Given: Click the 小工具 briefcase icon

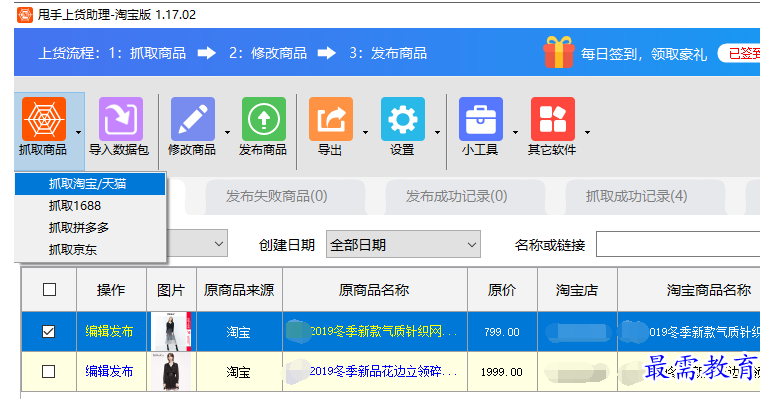Looking at the screenshot, I should click(481, 119).
